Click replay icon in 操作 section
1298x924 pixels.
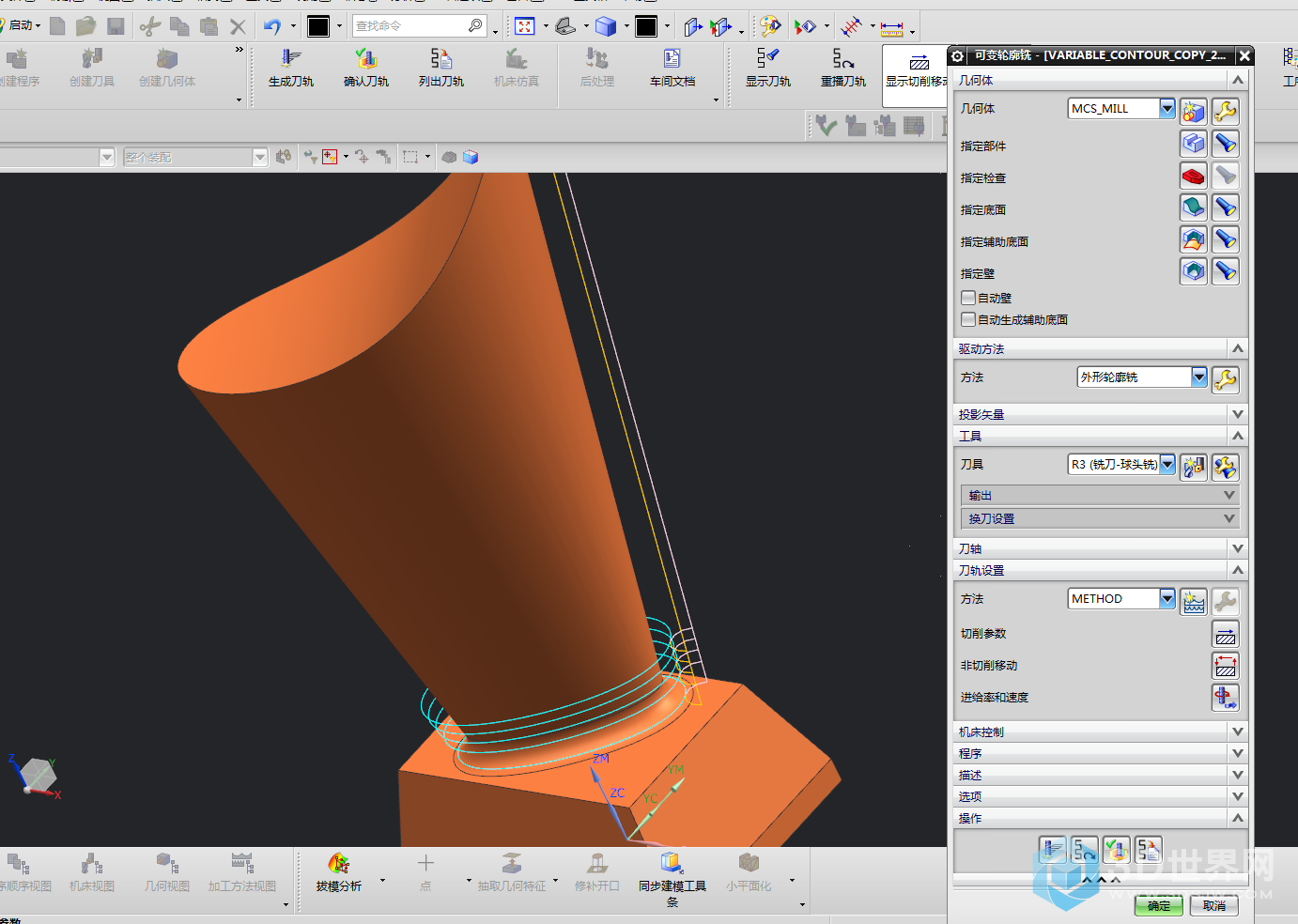click(1085, 850)
